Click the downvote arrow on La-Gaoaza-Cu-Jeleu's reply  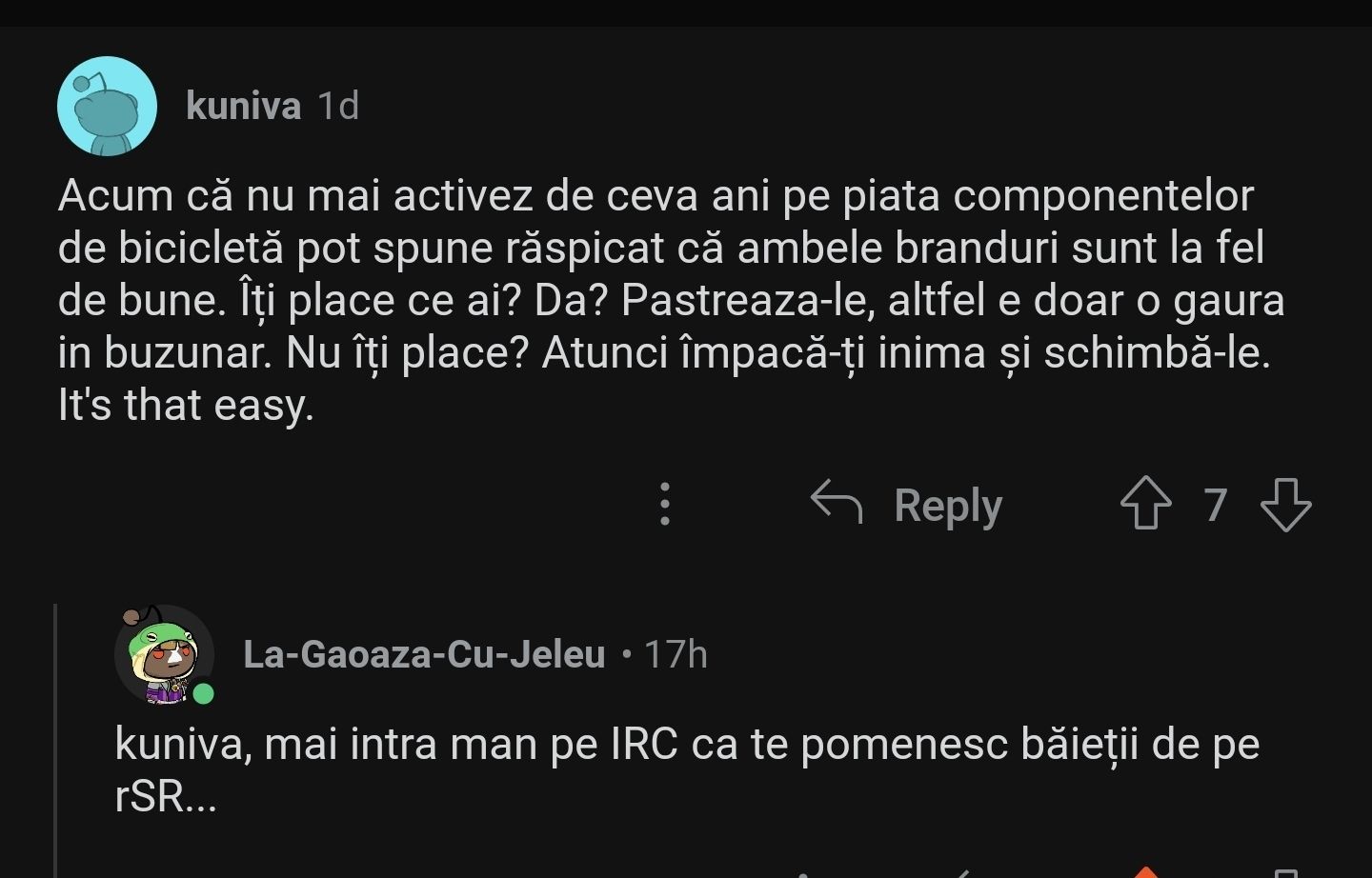coord(1285,873)
